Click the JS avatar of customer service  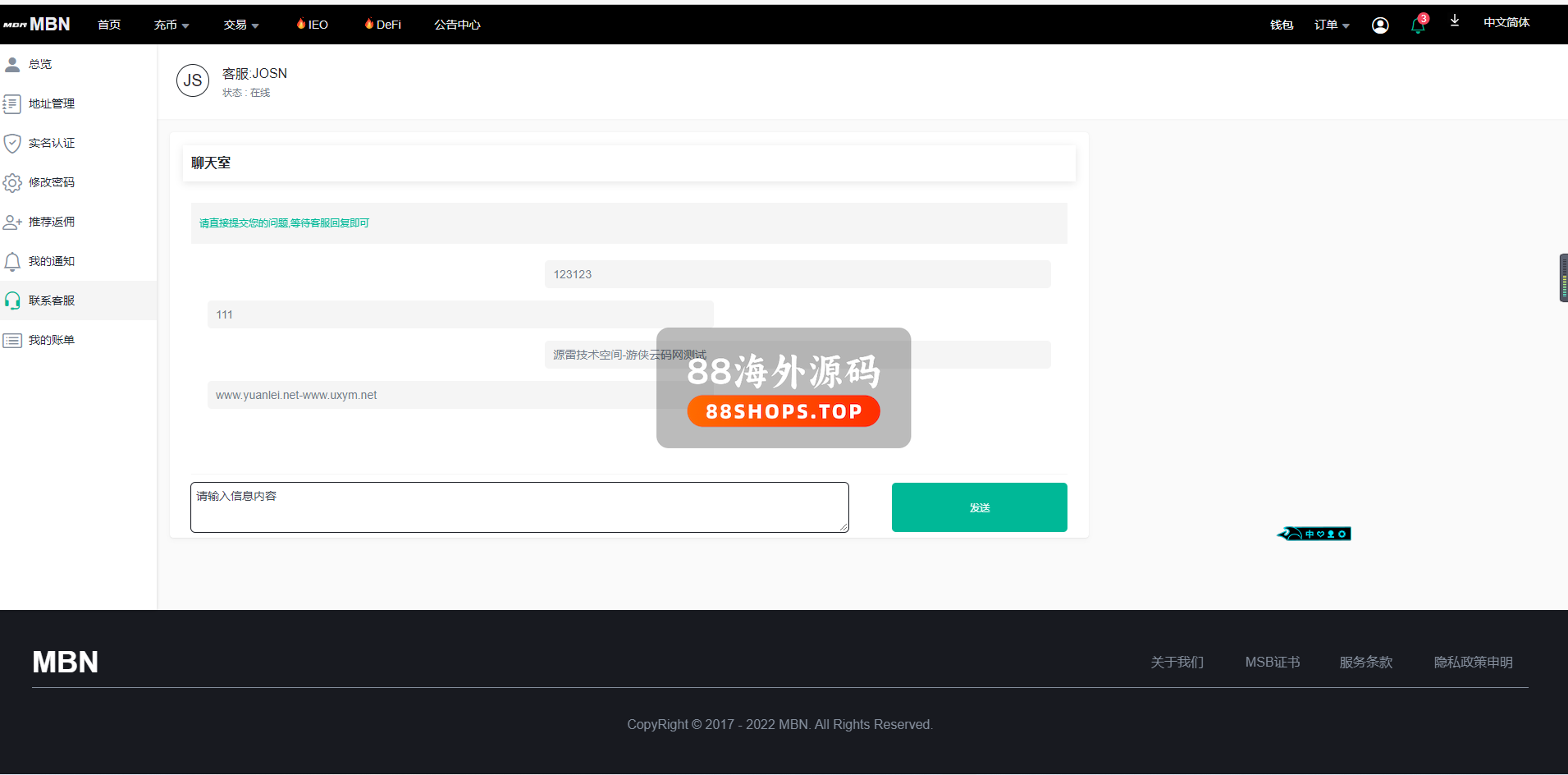(193, 80)
